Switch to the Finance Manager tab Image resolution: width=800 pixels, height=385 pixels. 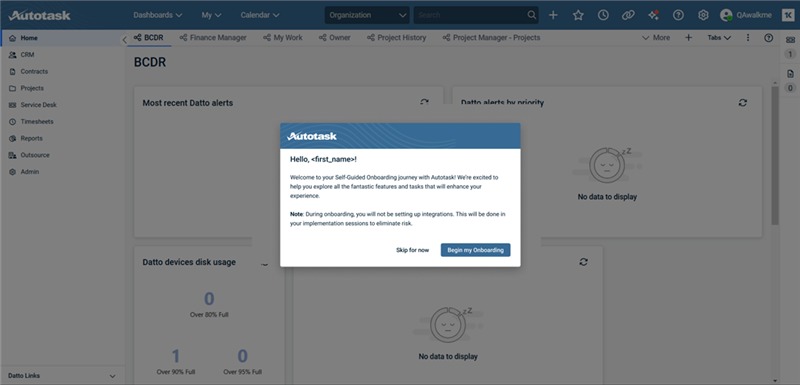tap(213, 38)
